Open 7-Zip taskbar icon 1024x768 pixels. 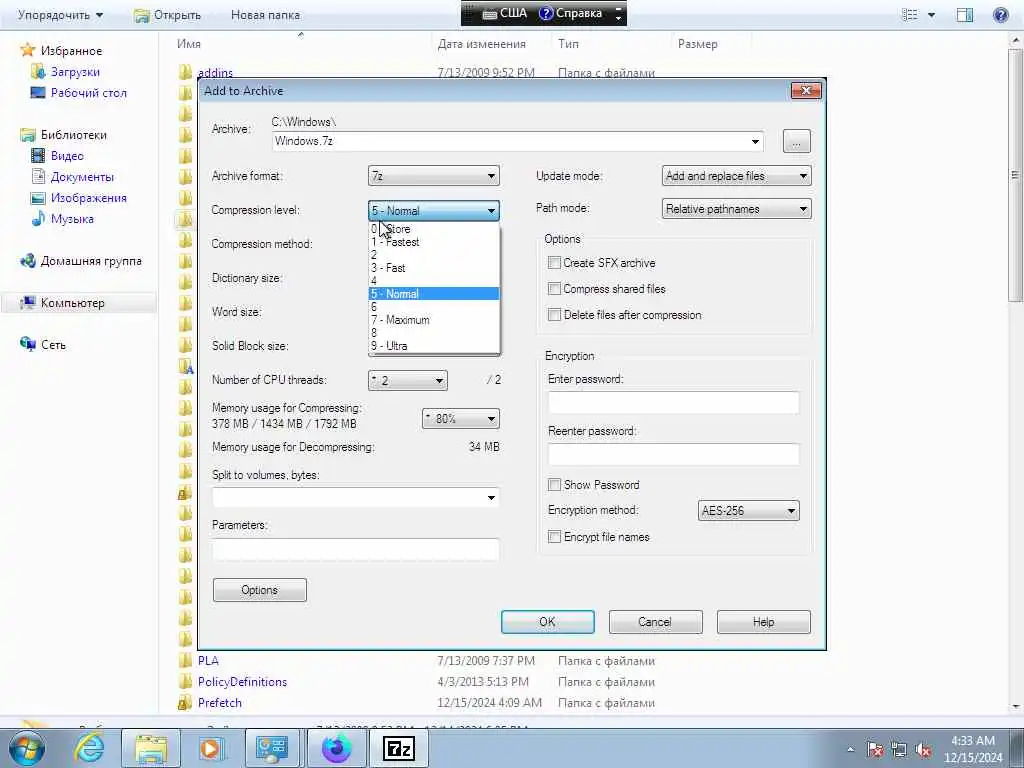tap(398, 748)
